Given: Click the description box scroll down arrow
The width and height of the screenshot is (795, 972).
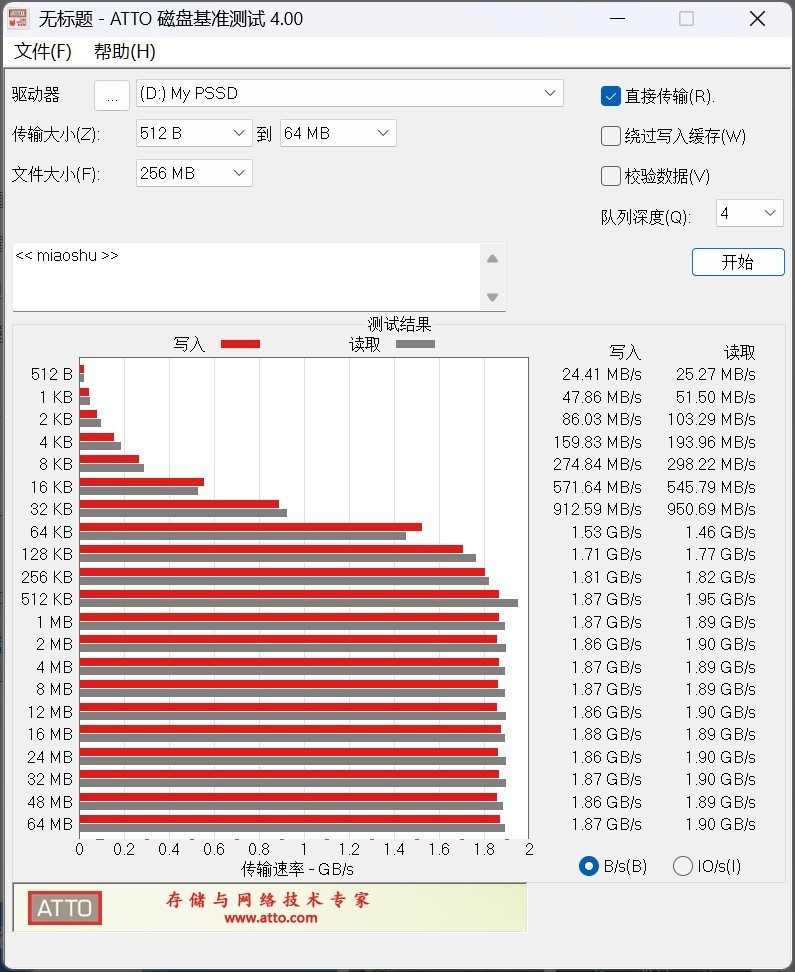Looking at the screenshot, I should tap(492, 297).
